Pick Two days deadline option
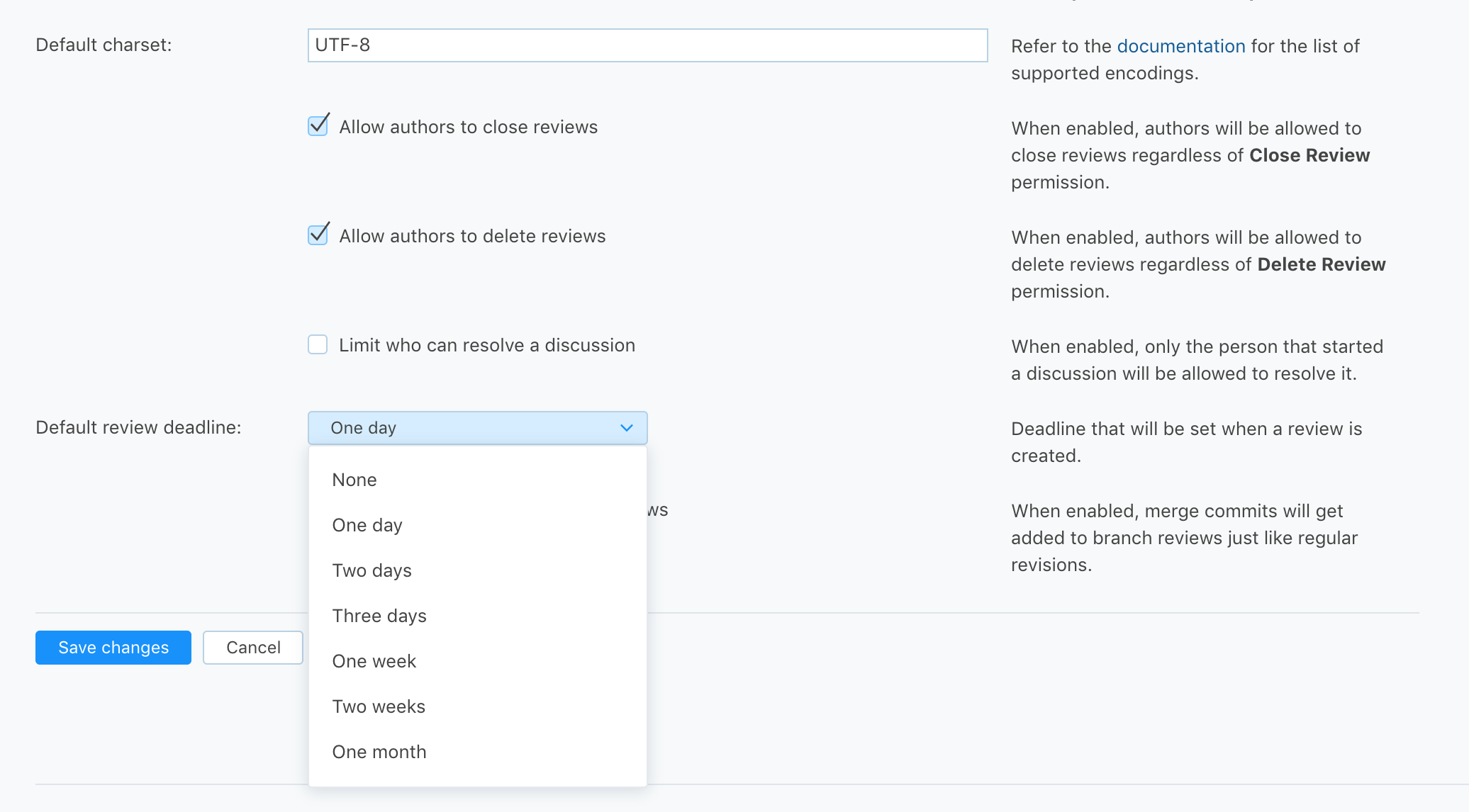Viewport: 1469px width, 812px height. coord(477,570)
